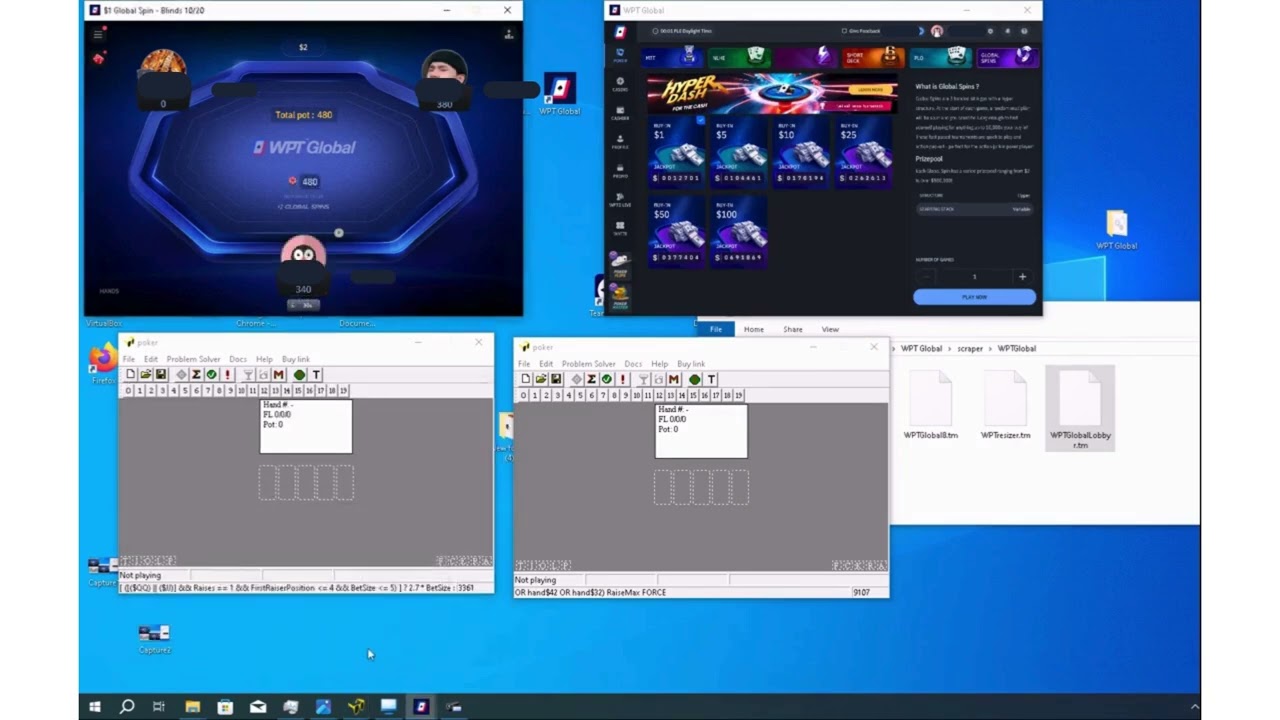Click red exclamation icon in right poker window

tap(623, 380)
